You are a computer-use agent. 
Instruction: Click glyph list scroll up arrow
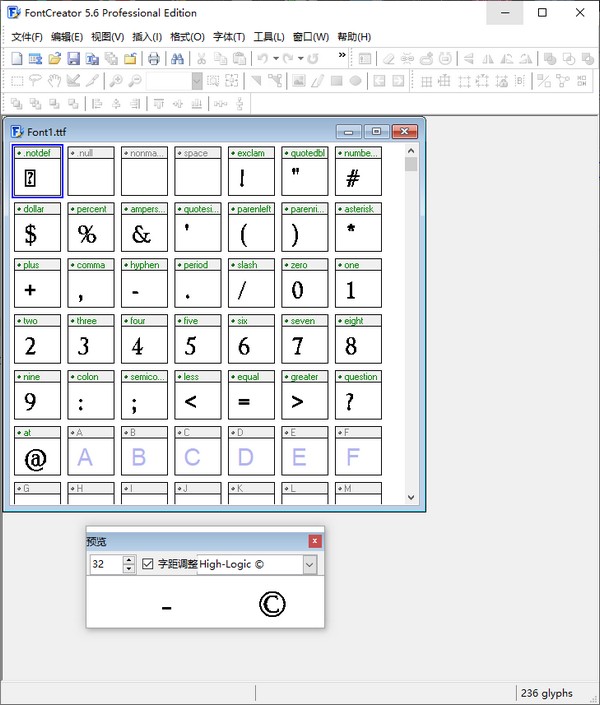[411, 151]
